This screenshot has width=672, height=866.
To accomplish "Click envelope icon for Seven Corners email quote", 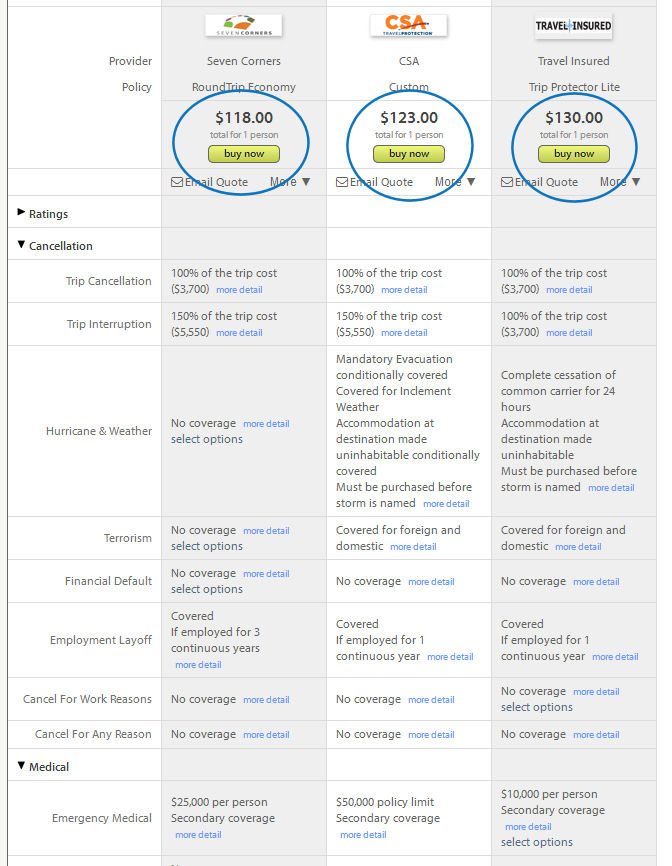I will 177,182.
